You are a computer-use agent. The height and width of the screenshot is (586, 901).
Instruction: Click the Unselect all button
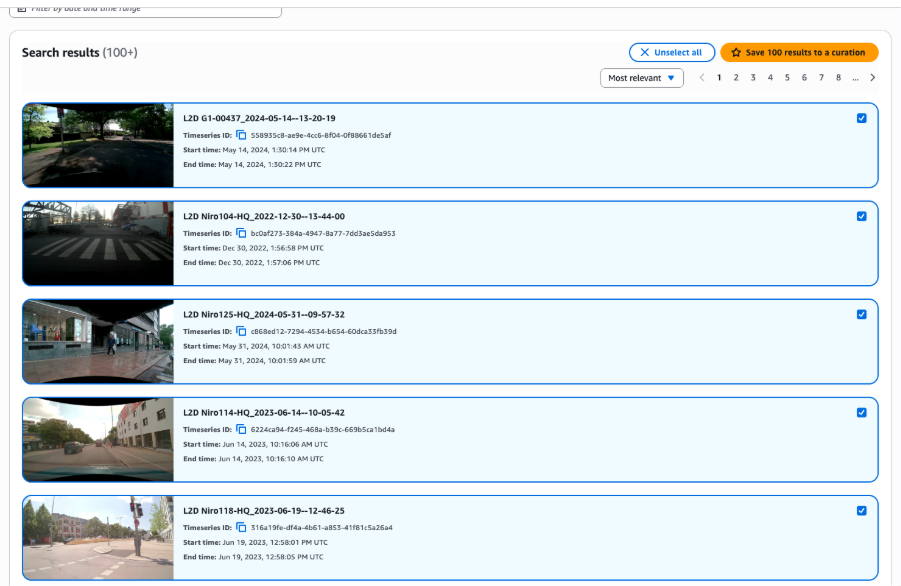point(672,52)
